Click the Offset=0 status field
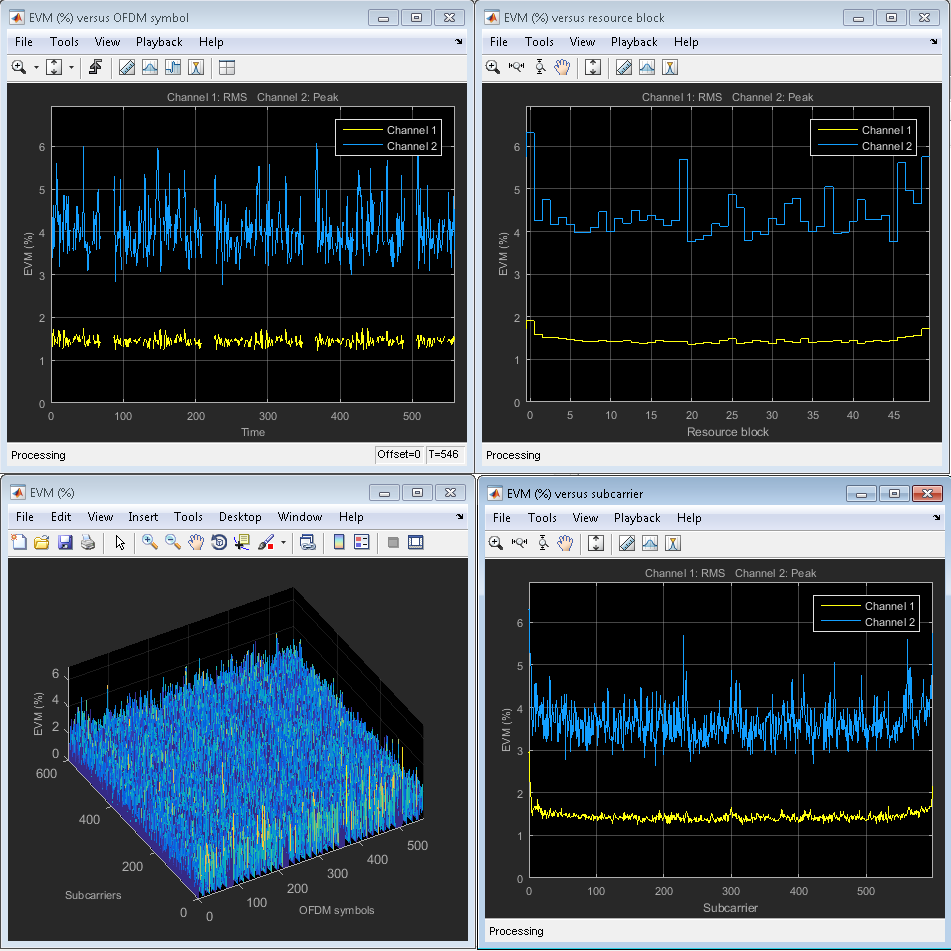Image resolution: width=951 pixels, height=951 pixels. tap(399, 454)
